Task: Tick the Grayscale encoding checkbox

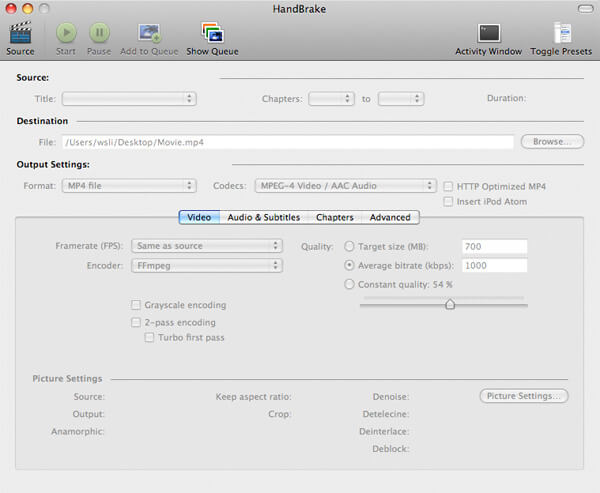Action: point(136,305)
